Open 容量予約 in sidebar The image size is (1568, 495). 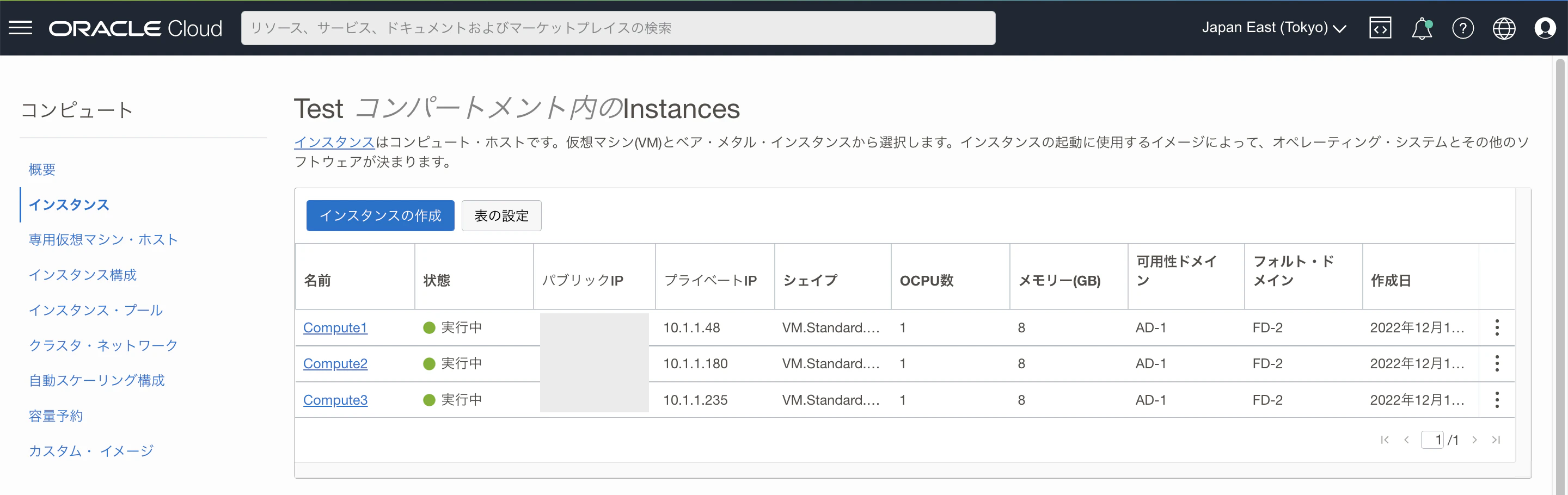pyautogui.click(x=56, y=416)
